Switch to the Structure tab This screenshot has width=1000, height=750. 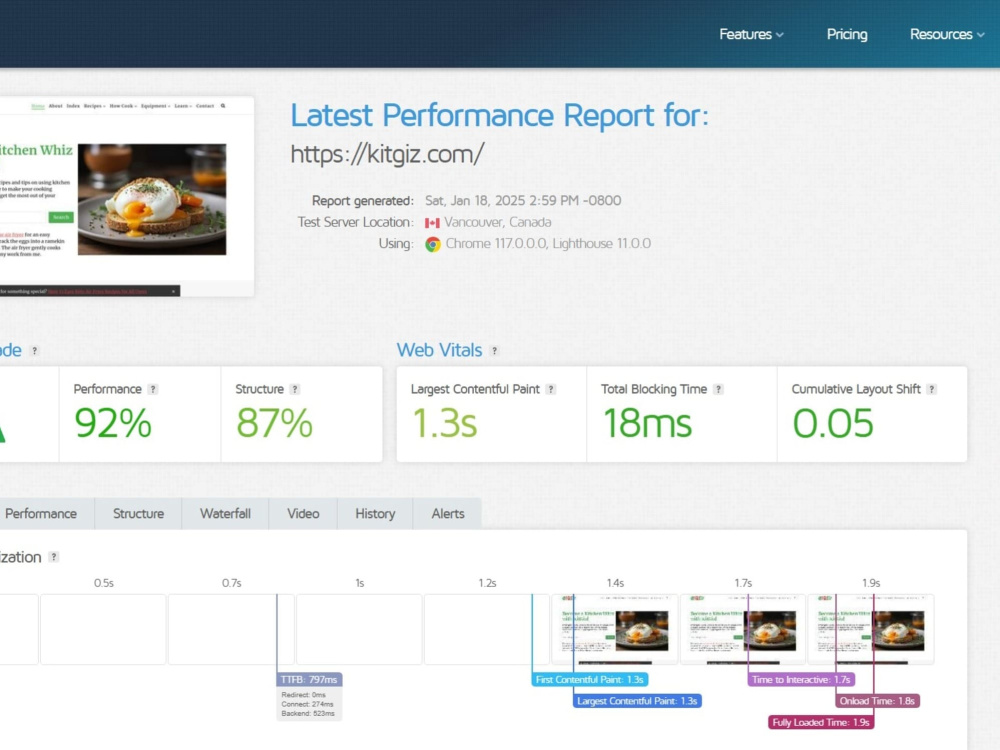click(x=138, y=513)
